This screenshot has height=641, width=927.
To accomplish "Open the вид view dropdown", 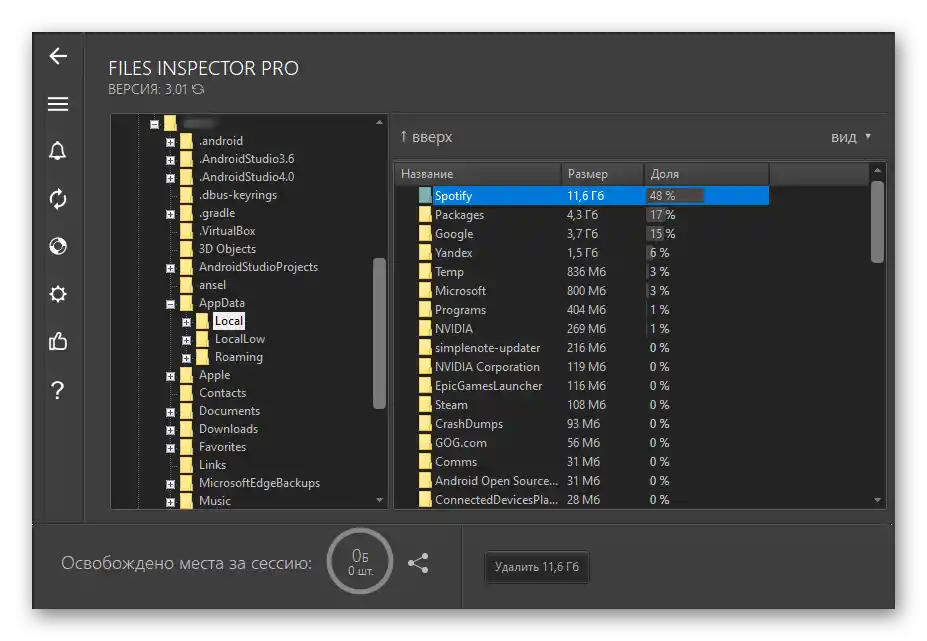I will [851, 137].
